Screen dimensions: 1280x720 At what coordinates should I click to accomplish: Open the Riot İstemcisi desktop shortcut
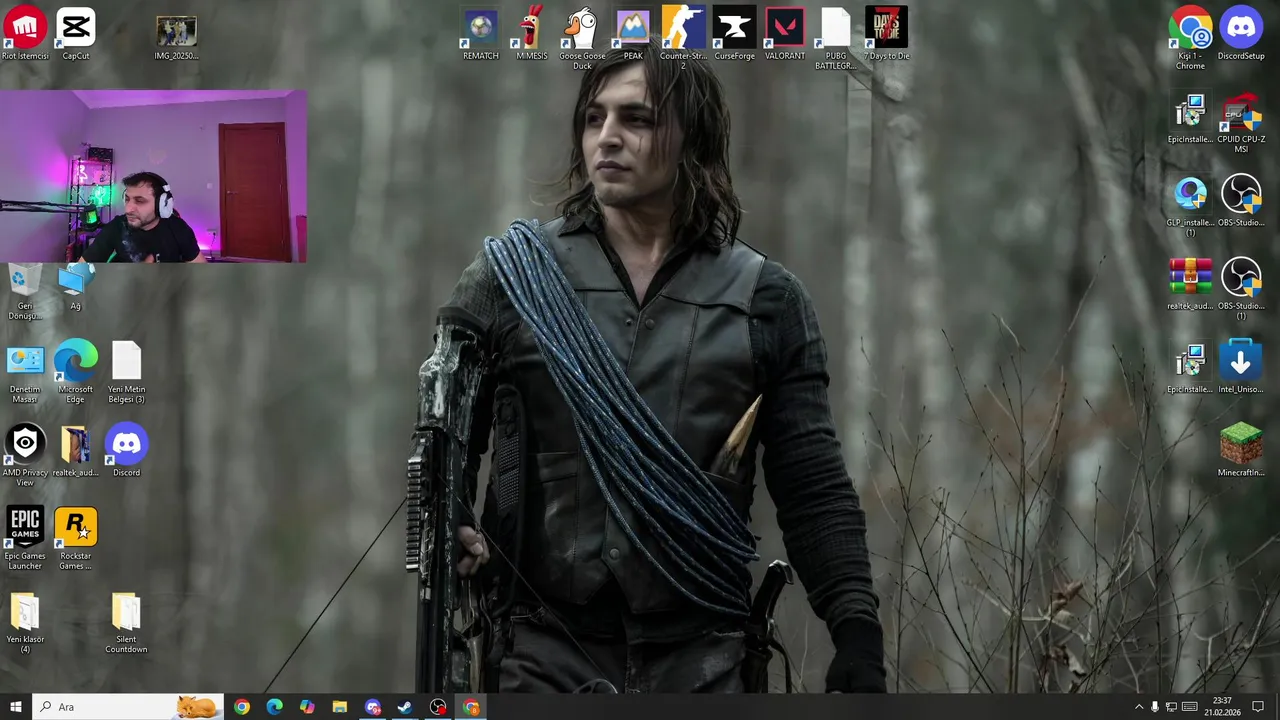click(x=25, y=33)
